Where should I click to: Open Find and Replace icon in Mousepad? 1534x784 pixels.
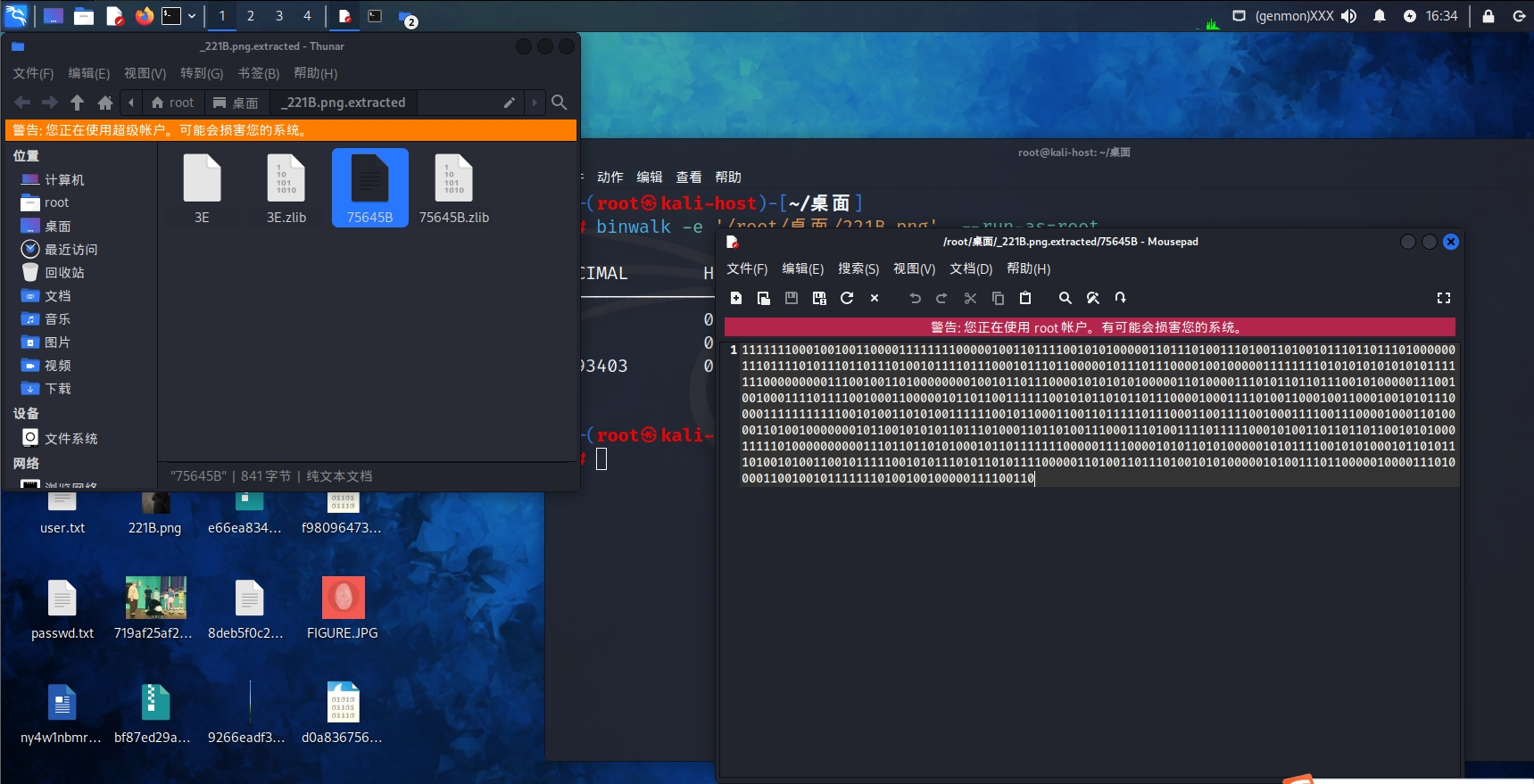(1093, 298)
